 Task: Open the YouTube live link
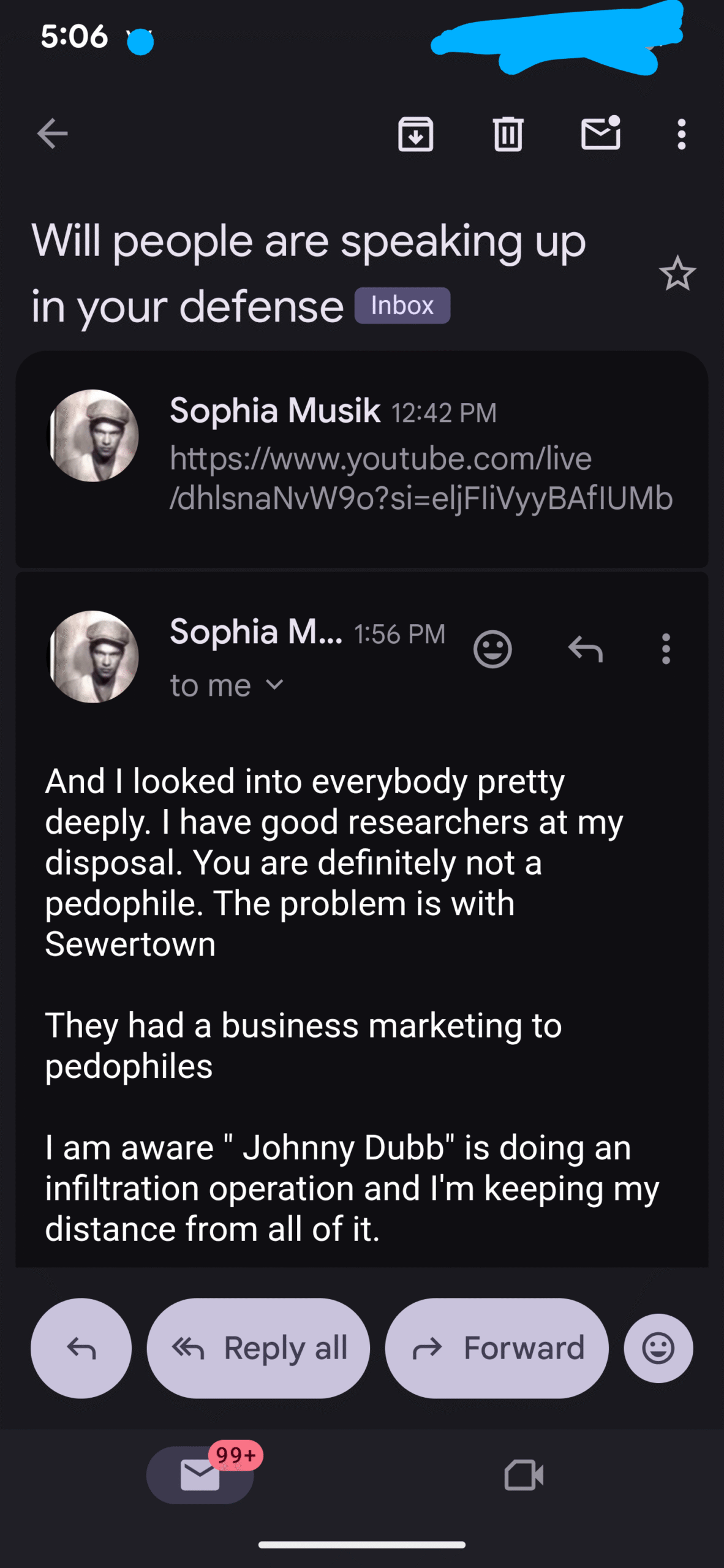pos(421,478)
